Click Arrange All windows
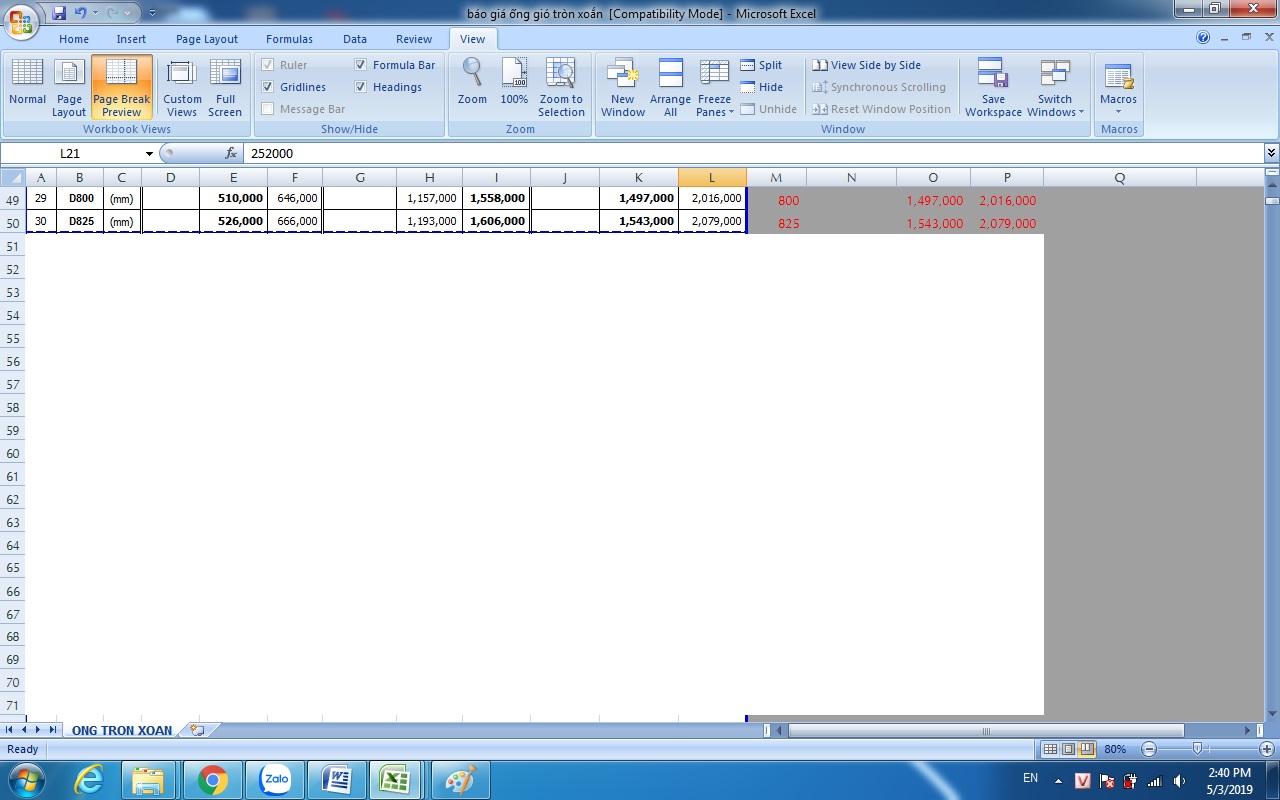Screen dimensions: 1280x800 (x=670, y=87)
